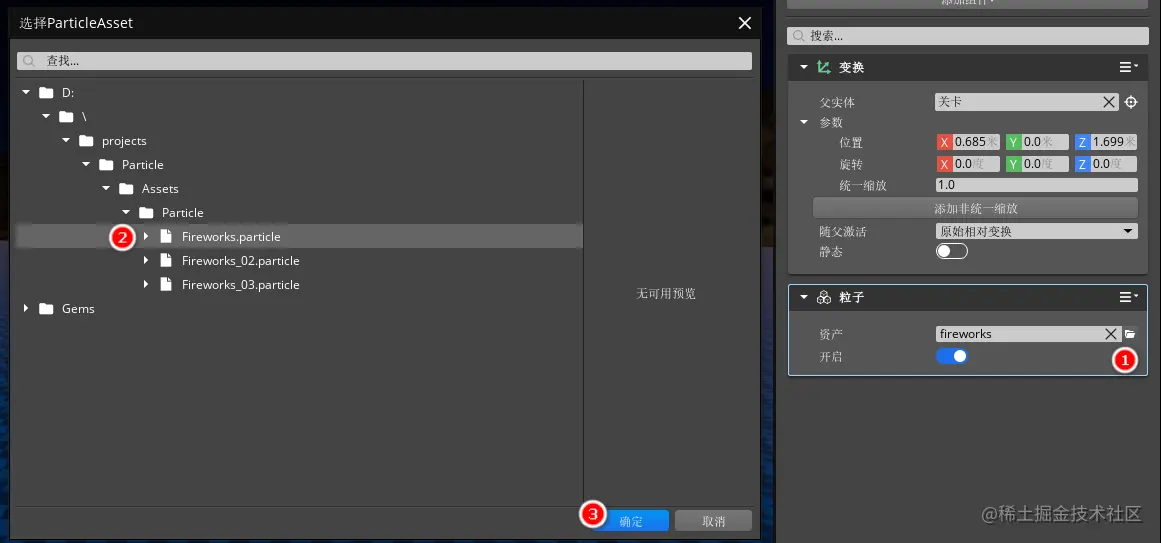
Task: Toggle the 静态 static switch
Action: (x=951, y=252)
